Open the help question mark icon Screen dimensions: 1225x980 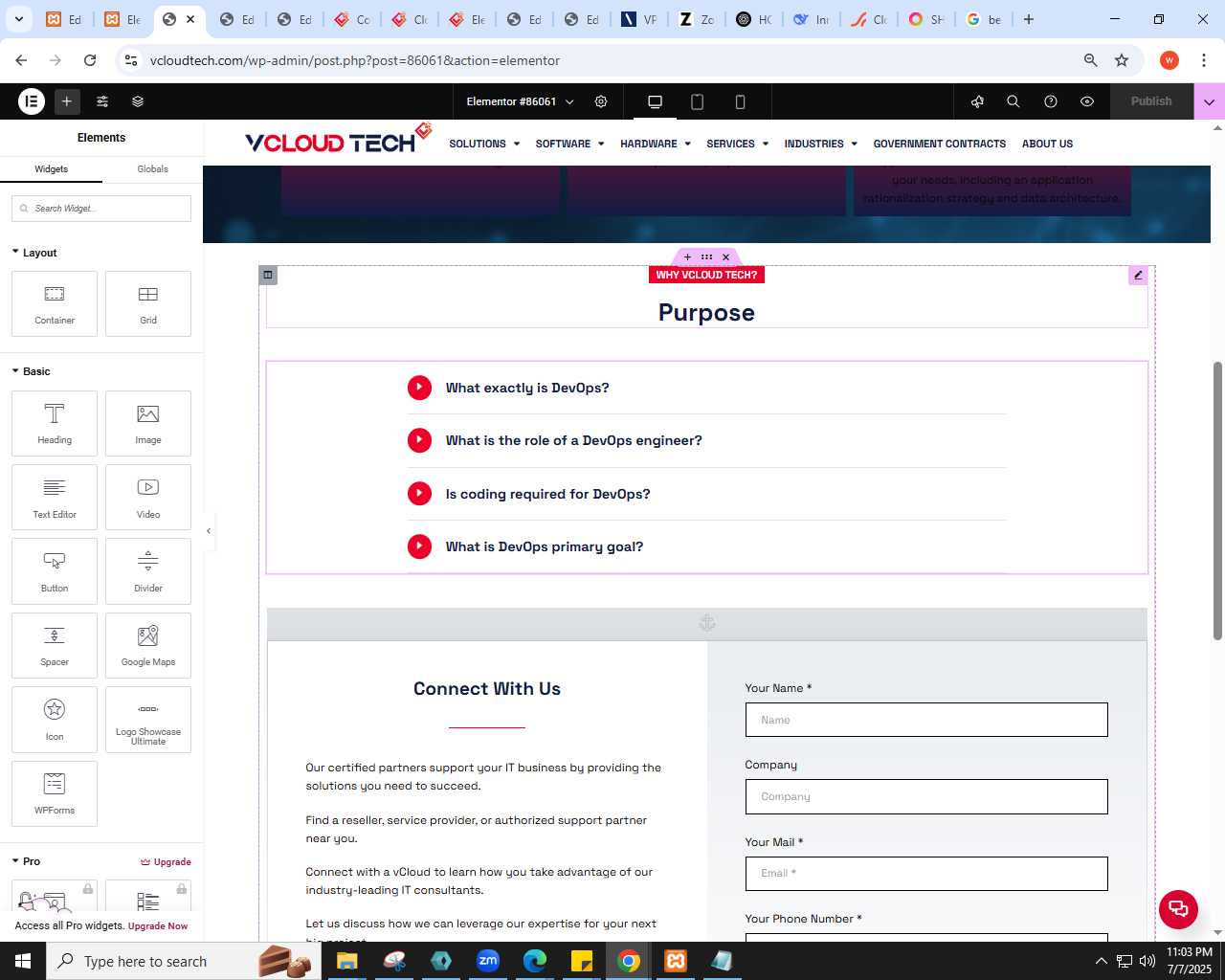coord(1051,101)
